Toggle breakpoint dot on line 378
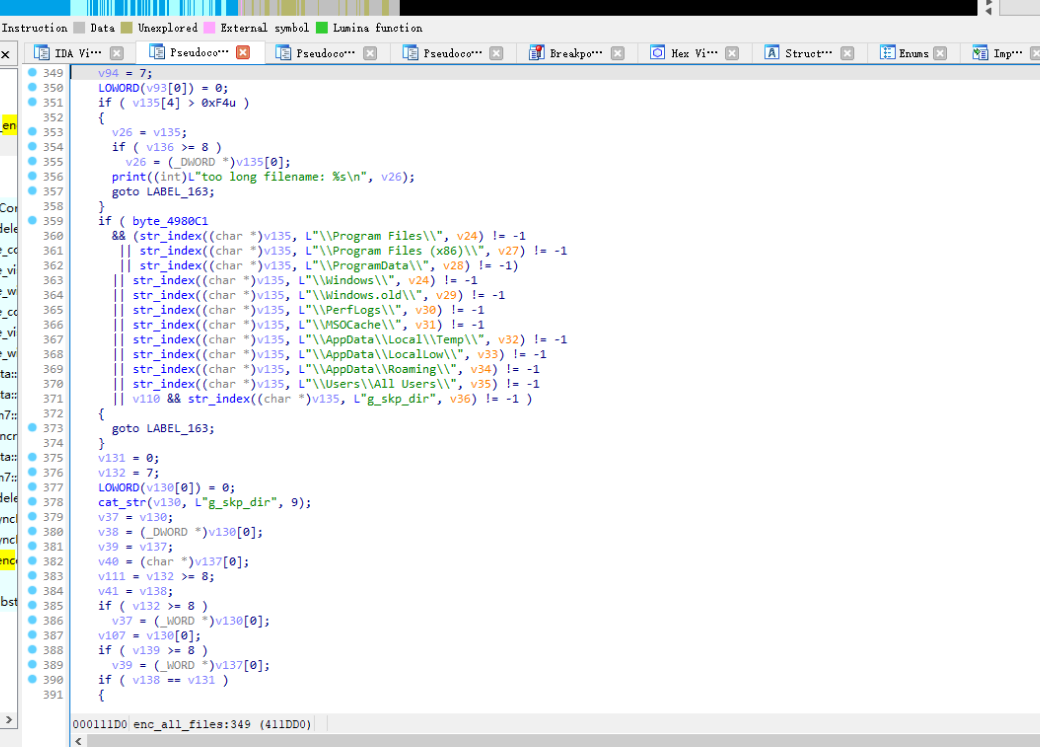The width and height of the screenshot is (1040, 747). (x=32, y=502)
